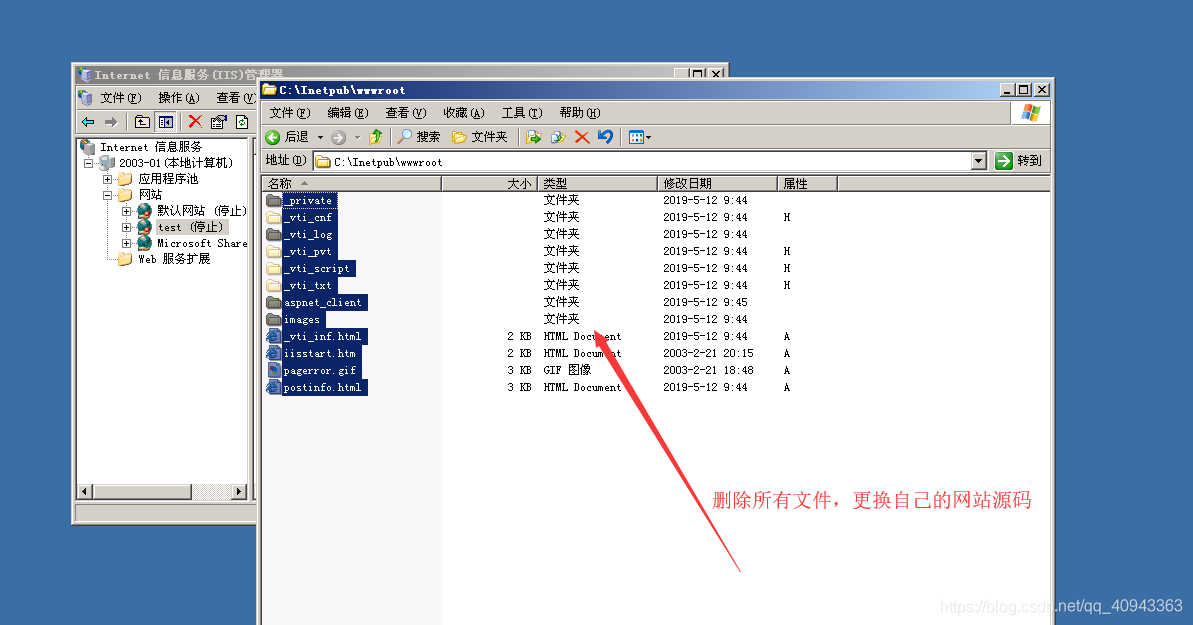
Task: Expand the 默认网站 (停止) tree node
Action: pos(126,212)
